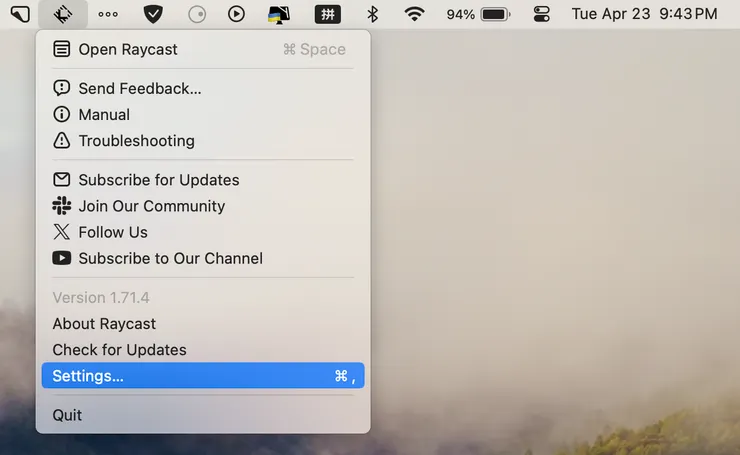Select Send Feedback... menu entry

pos(203,88)
